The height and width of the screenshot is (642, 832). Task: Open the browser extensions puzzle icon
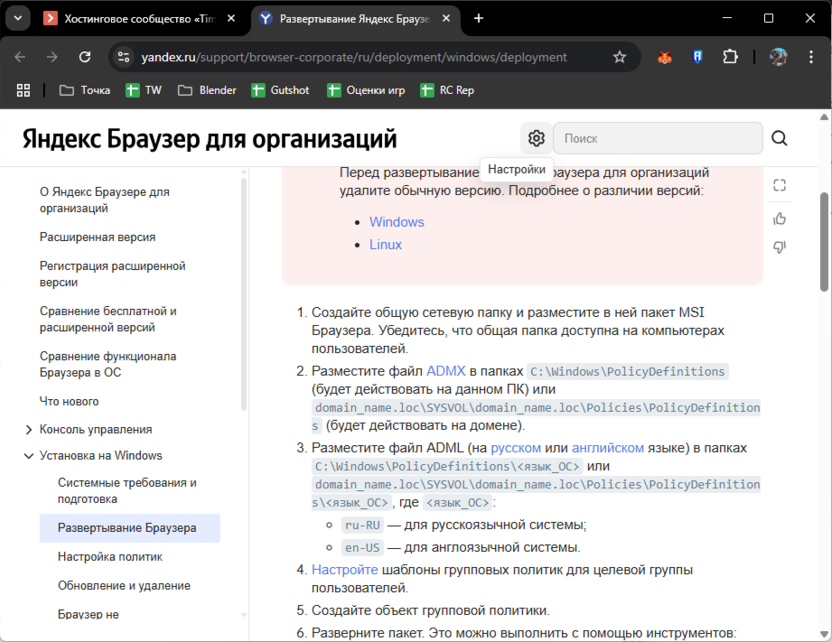[730, 57]
